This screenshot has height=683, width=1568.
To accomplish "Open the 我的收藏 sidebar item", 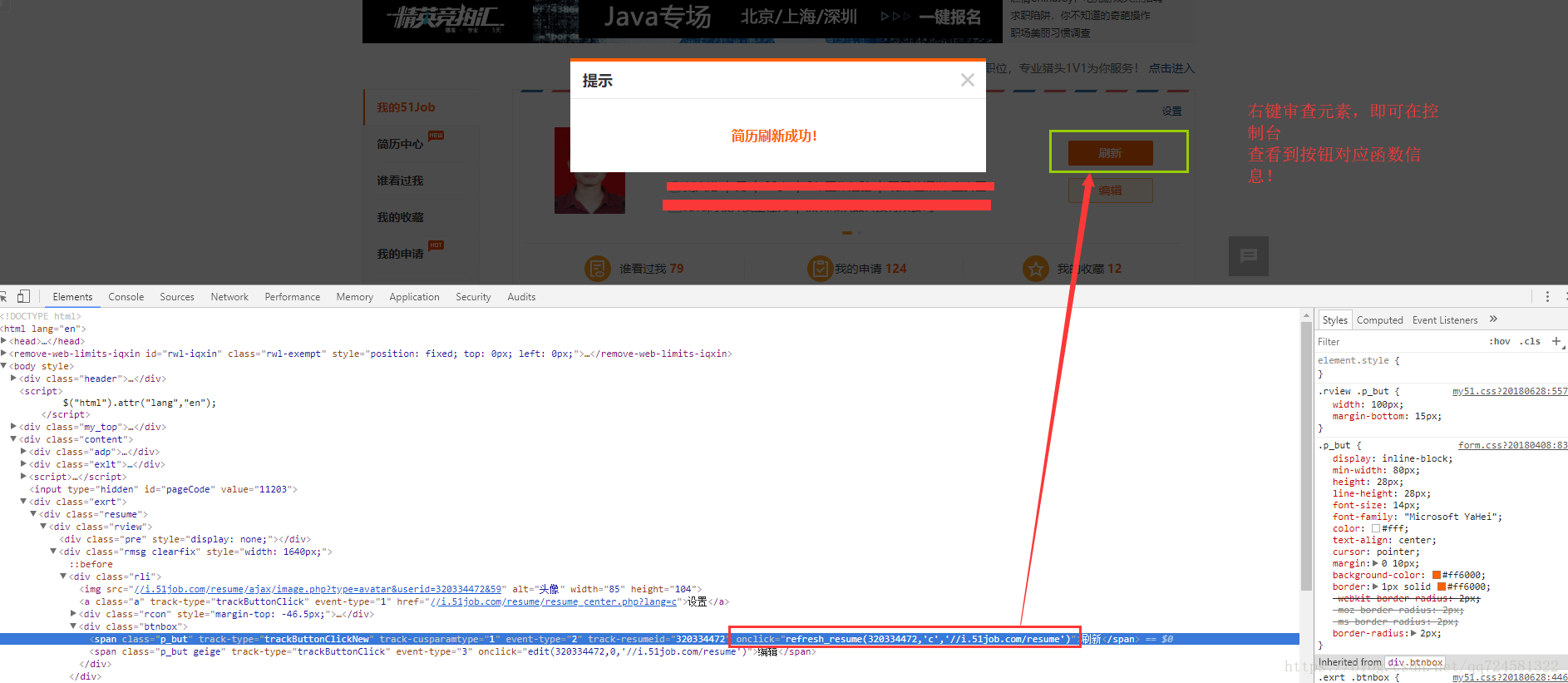I will 400,217.
